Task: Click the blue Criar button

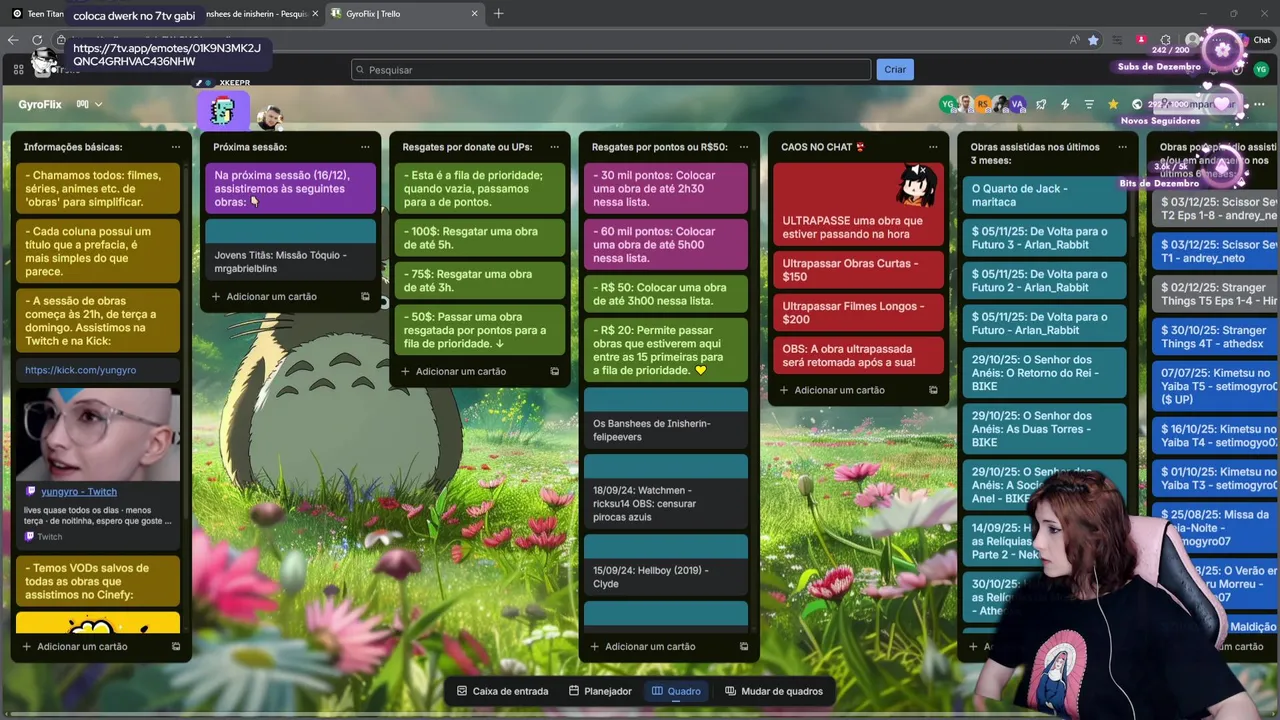Action: [895, 69]
